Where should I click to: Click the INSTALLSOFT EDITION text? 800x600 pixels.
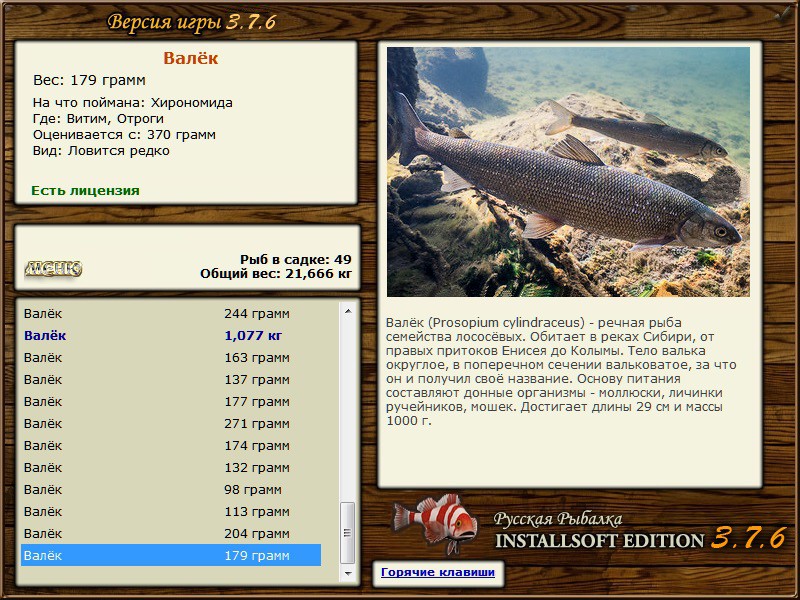coord(599,541)
